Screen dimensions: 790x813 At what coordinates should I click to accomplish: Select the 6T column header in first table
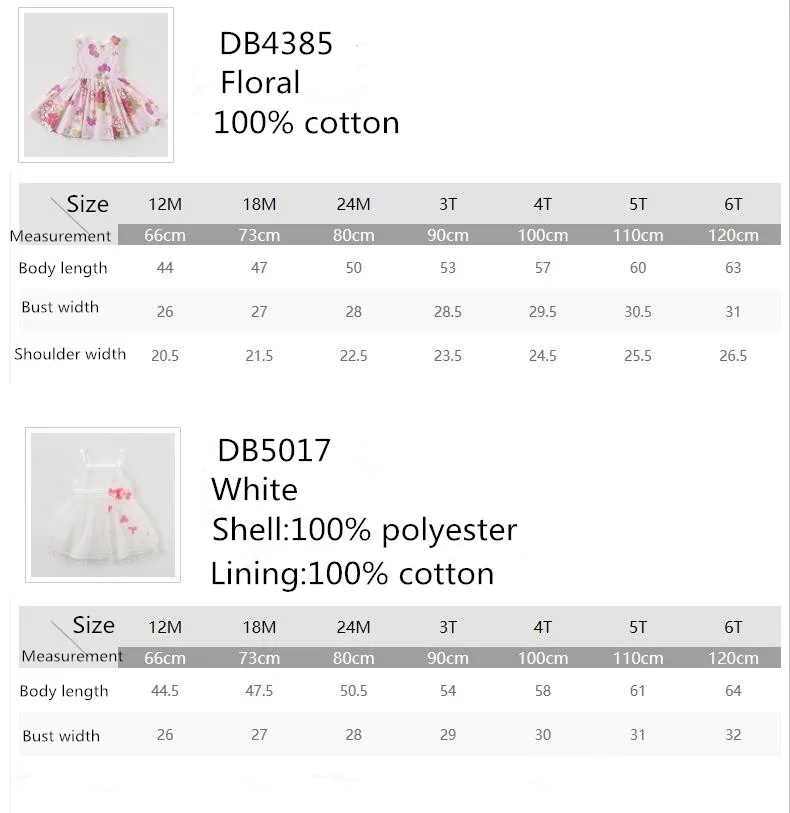[733, 205]
